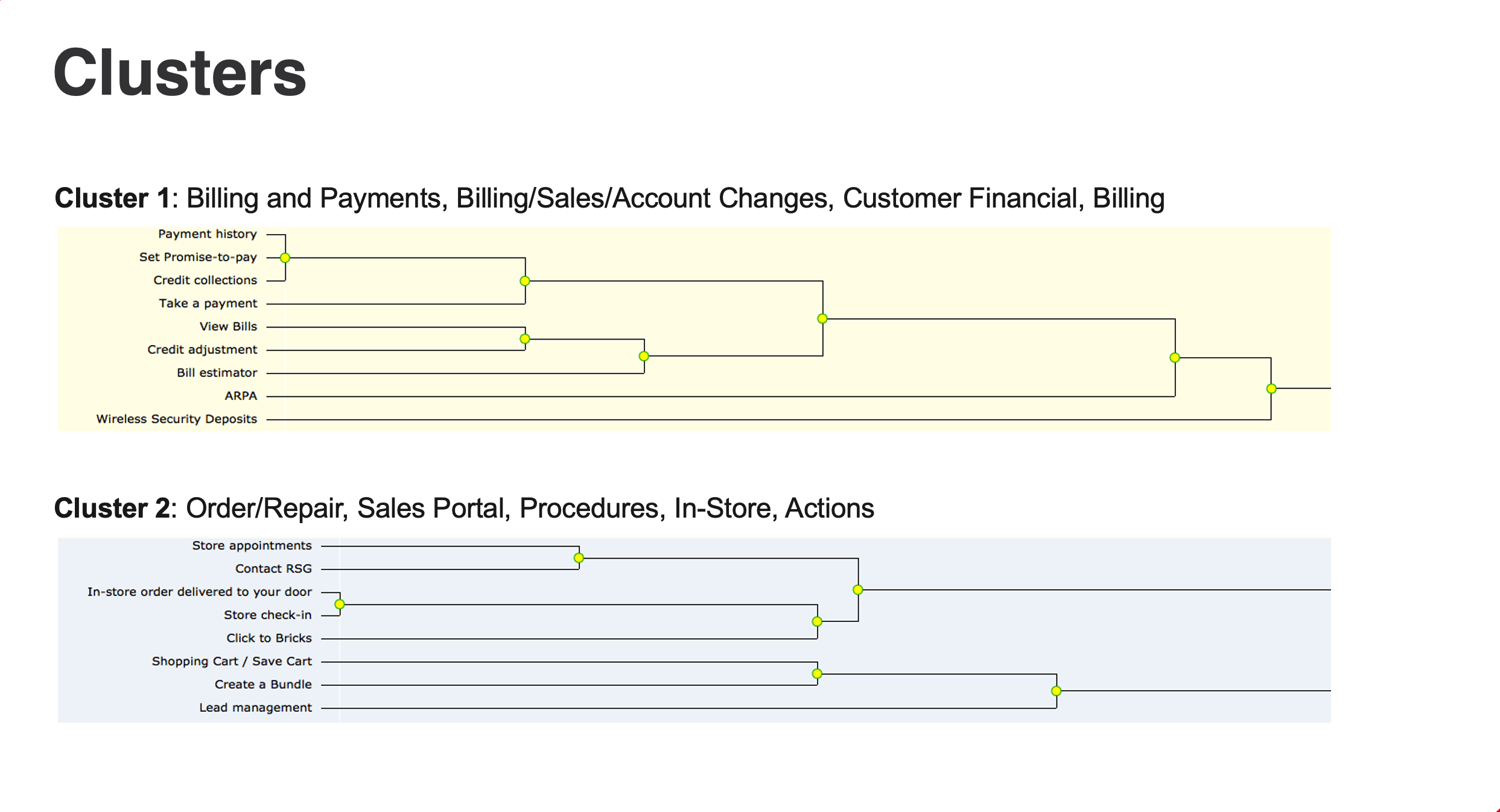Click the node where ARPA joins Cluster 1

tap(1174, 358)
